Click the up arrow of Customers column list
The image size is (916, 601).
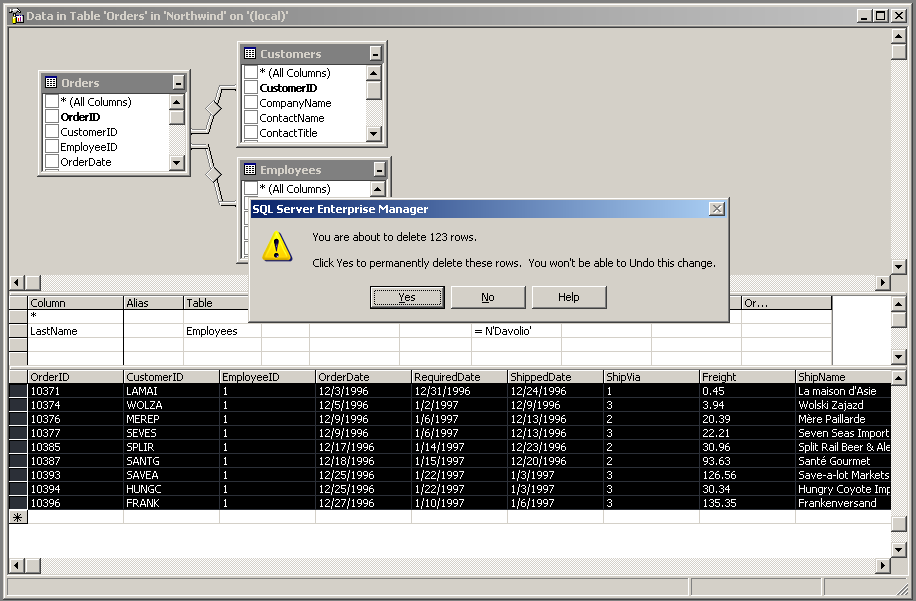tap(374, 72)
